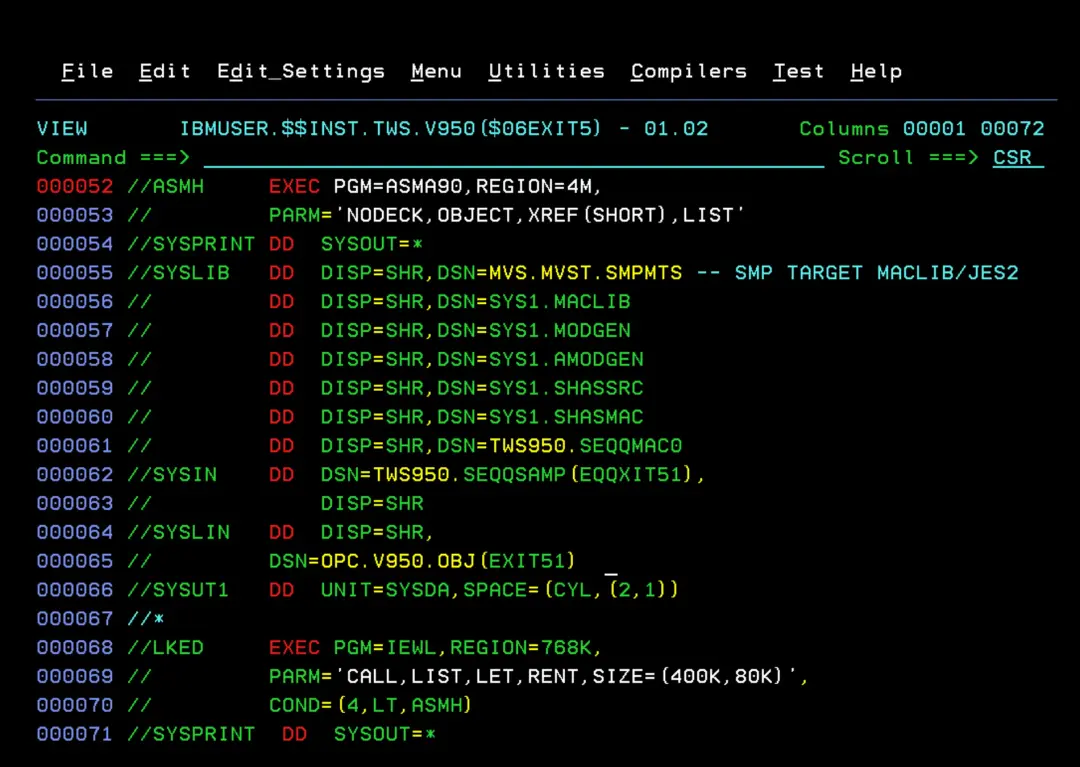
Task: Click the SMP TARGET MACLIB/JES2 comment
Action: 877,273
